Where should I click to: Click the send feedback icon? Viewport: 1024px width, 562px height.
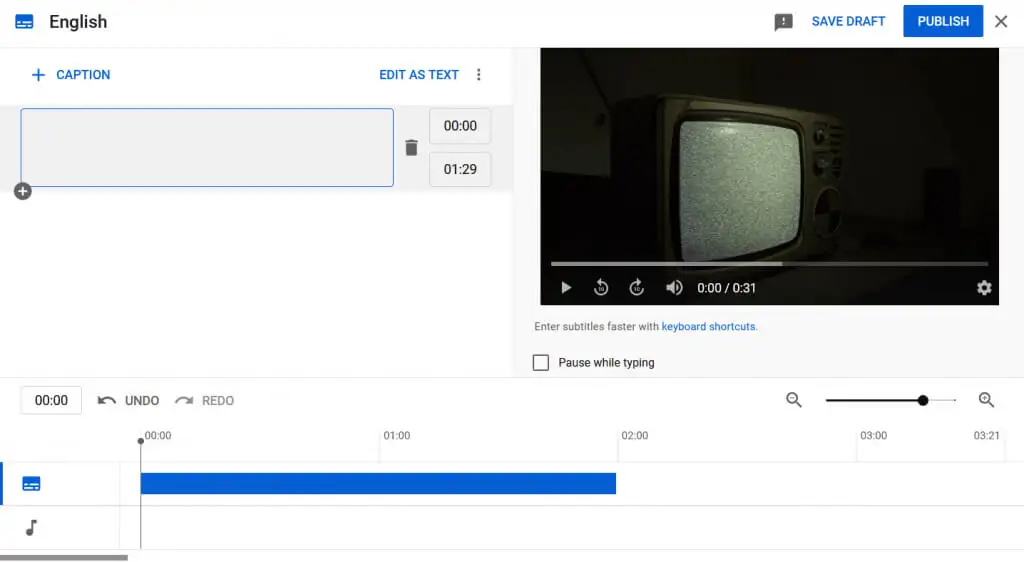coord(783,22)
